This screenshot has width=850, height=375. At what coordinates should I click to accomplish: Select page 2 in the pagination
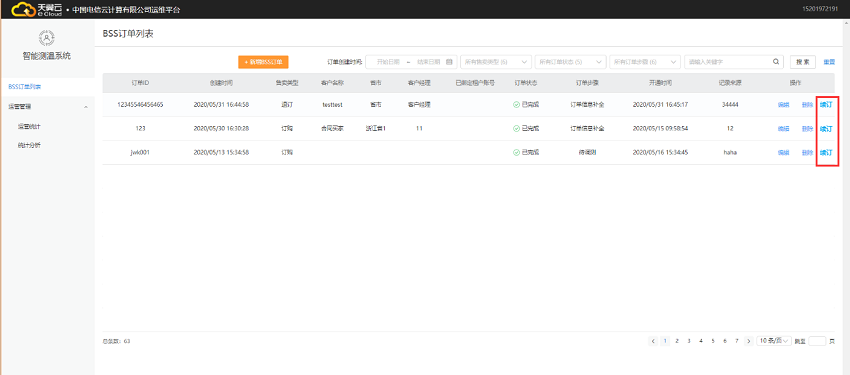pyautogui.click(x=677, y=341)
